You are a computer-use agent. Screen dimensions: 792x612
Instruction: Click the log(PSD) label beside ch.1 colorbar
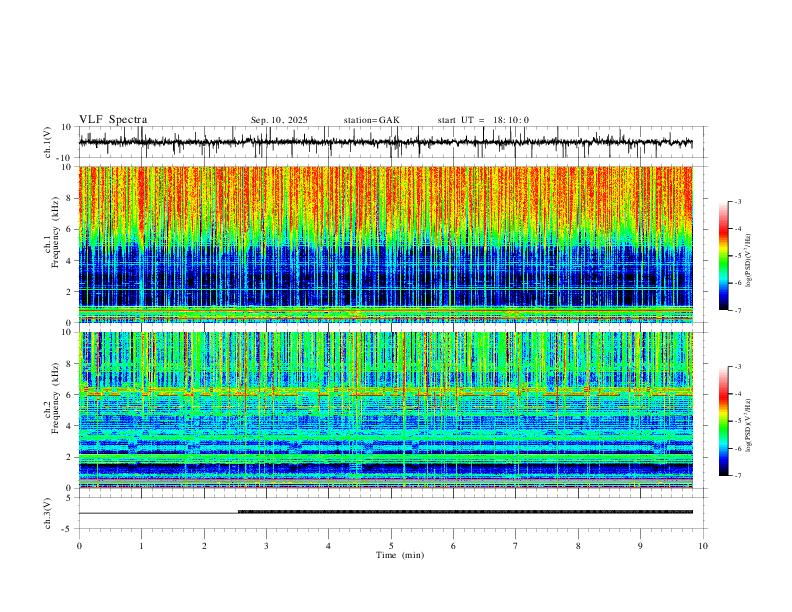(x=749, y=261)
